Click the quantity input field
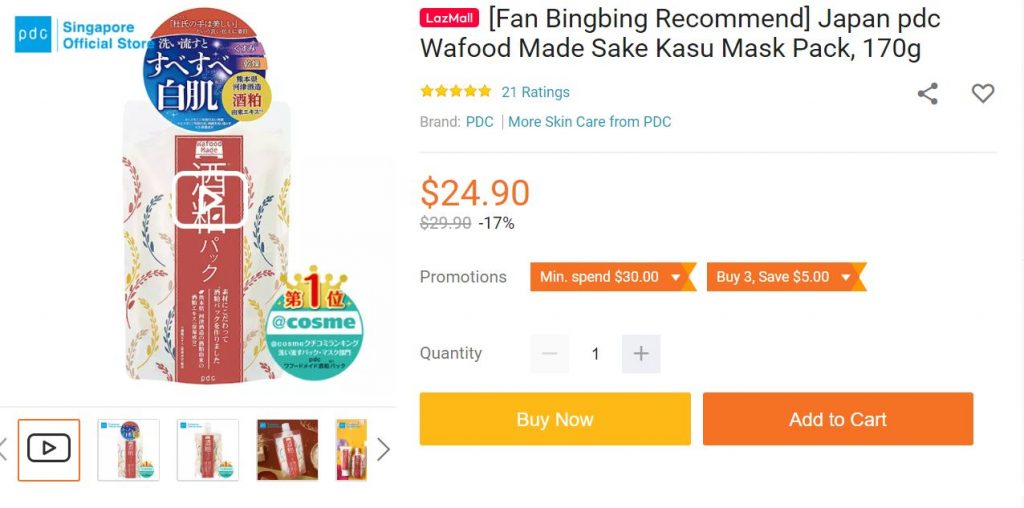Image resolution: width=1024 pixels, height=508 pixels. coord(595,354)
